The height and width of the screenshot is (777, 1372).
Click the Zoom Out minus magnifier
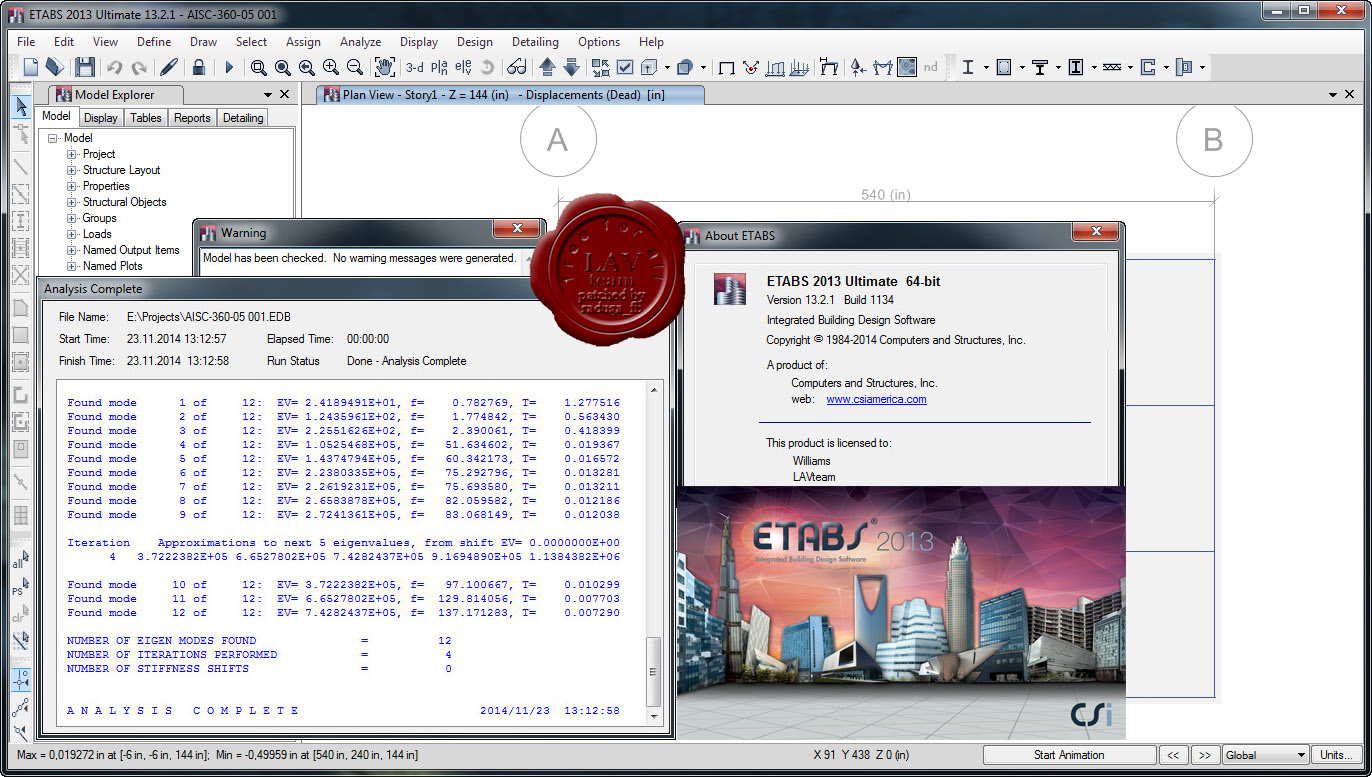[355, 67]
